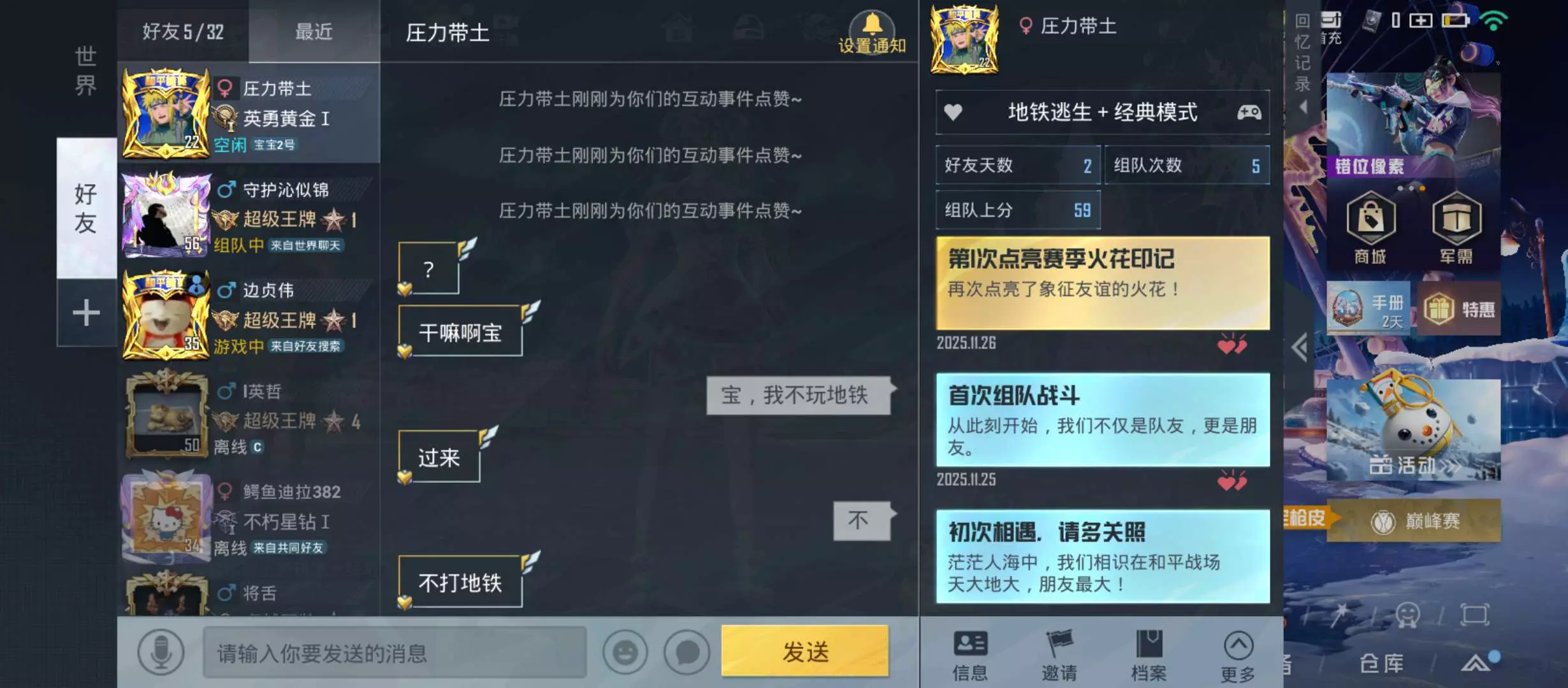This screenshot has height=688, width=1568.
Task: Toggle heart on 地铁逃生 mode bar
Action: [x=953, y=112]
